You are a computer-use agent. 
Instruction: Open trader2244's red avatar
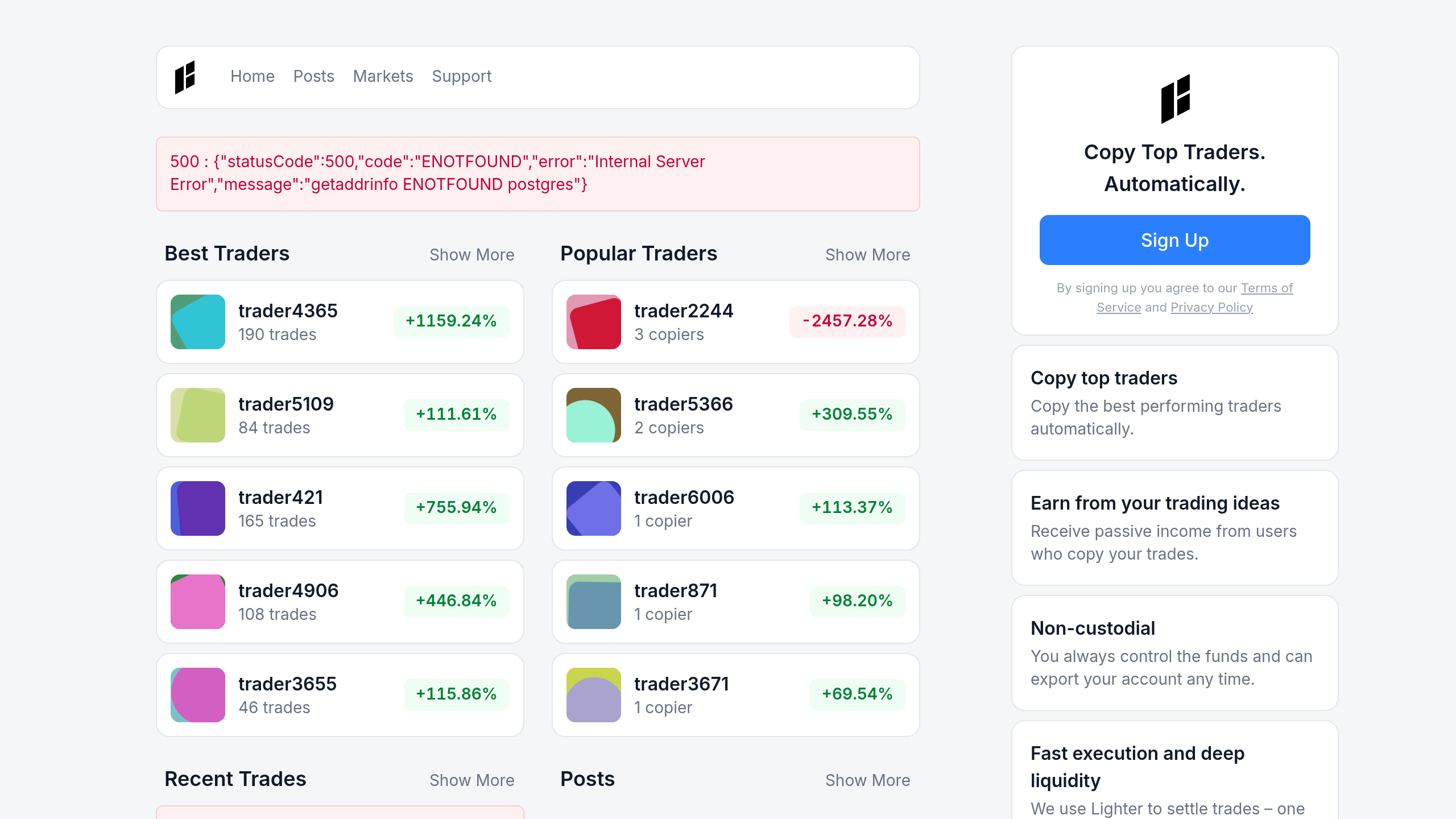point(594,322)
